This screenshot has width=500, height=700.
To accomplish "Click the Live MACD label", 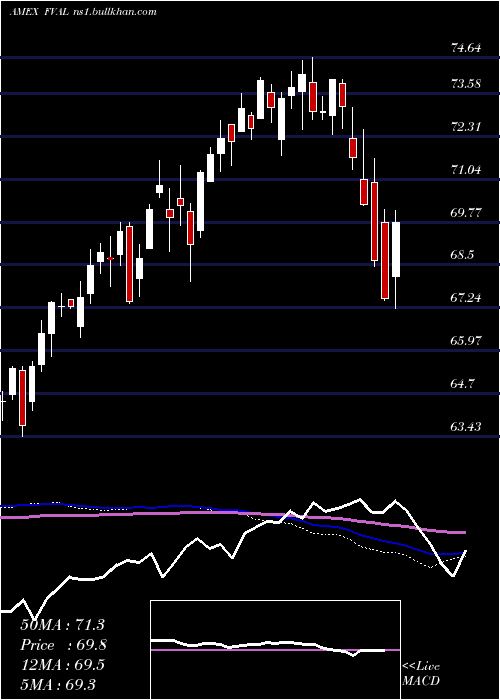I will coord(421,674).
